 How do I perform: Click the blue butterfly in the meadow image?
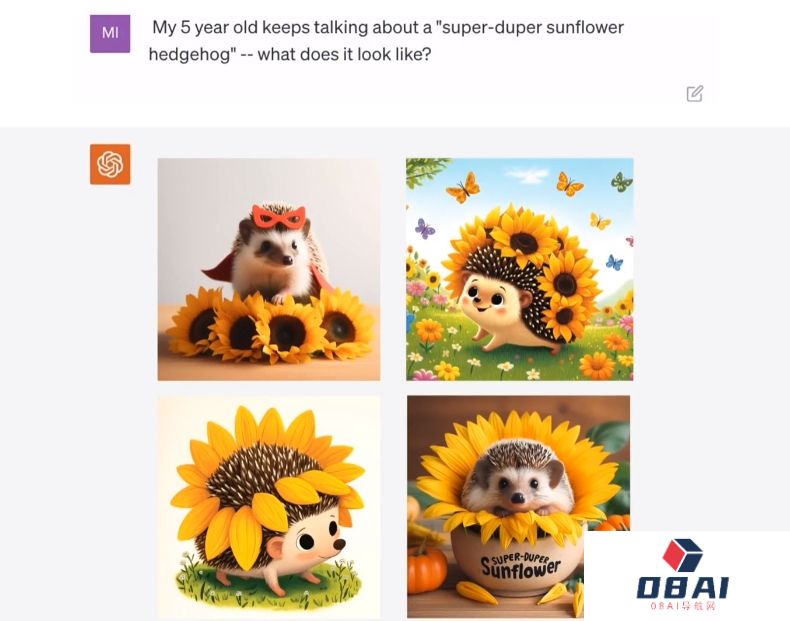coord(614,262)
